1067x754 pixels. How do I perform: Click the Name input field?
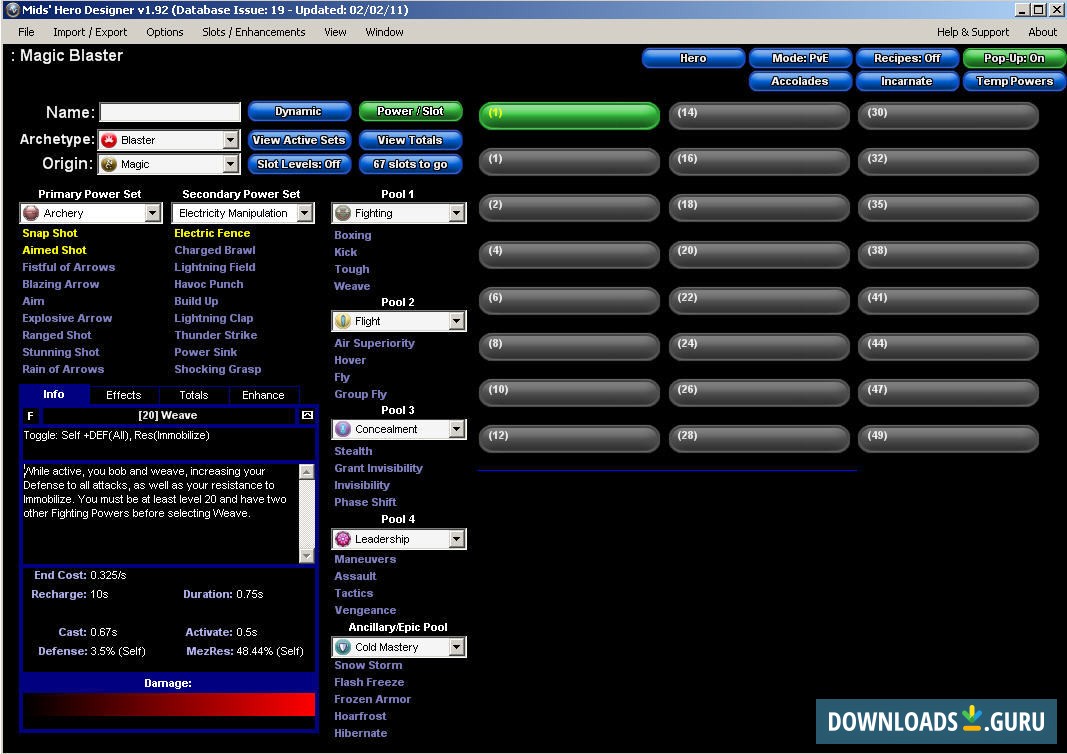point(170,112)
